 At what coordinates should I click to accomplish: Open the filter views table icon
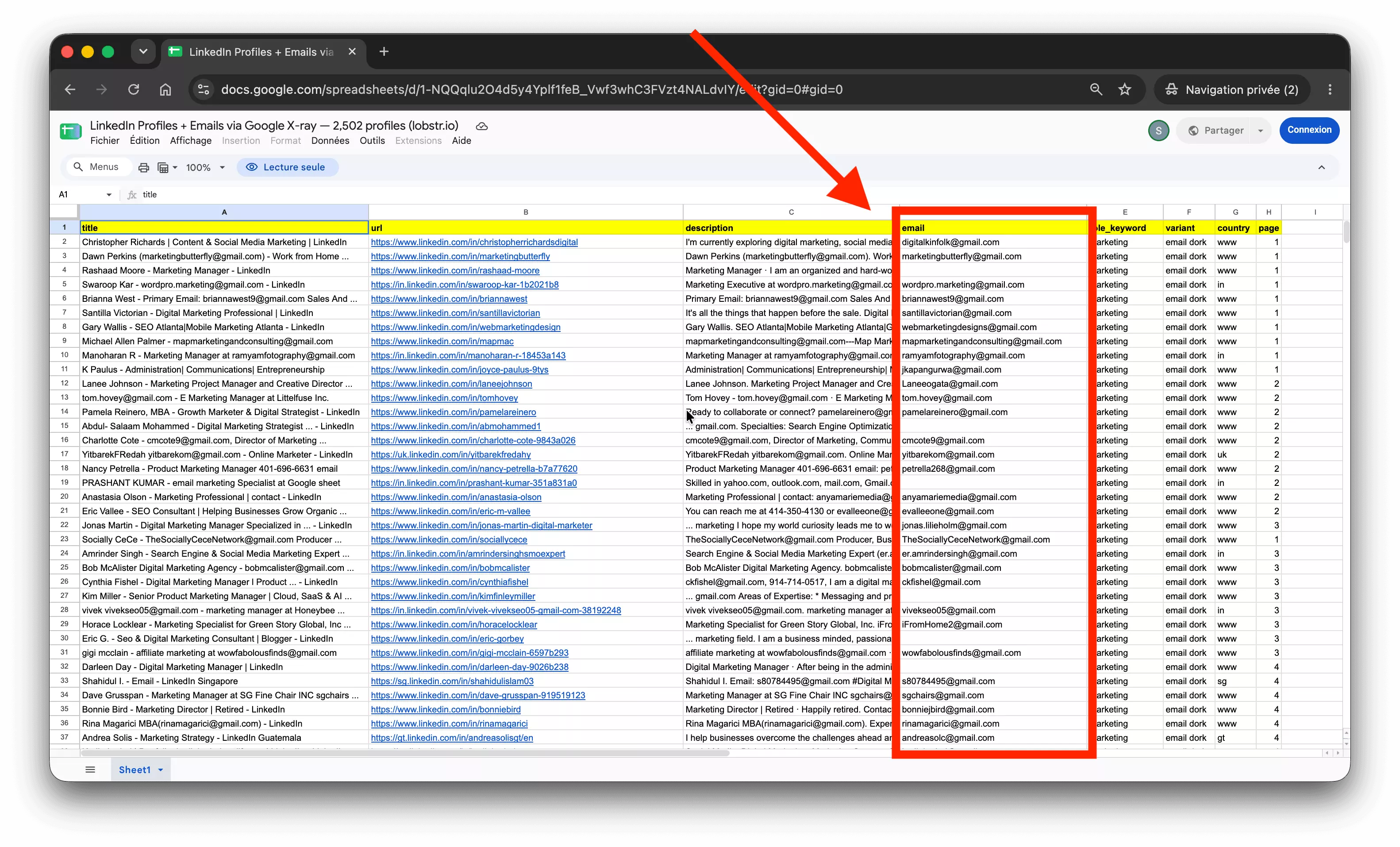click(x=167, y=168)
